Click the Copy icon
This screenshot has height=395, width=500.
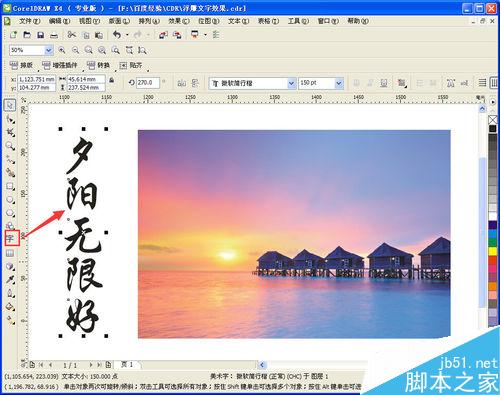(86, 35)
